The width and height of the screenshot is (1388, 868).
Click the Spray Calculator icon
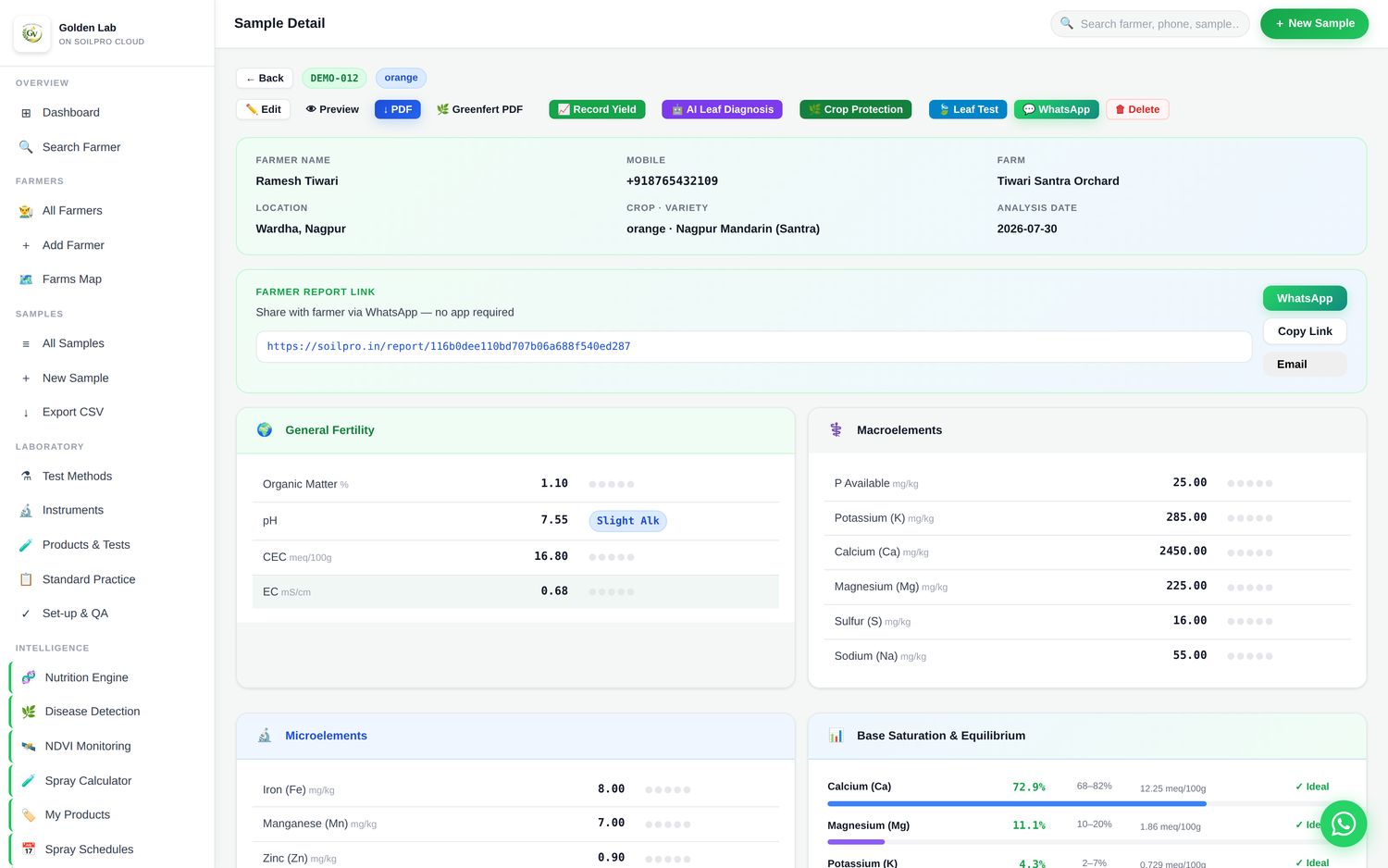click(x=29, y=781)
